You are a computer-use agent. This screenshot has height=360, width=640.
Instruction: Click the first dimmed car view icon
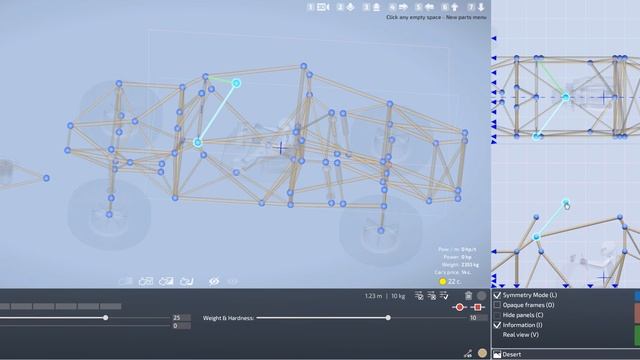point(126,281)
